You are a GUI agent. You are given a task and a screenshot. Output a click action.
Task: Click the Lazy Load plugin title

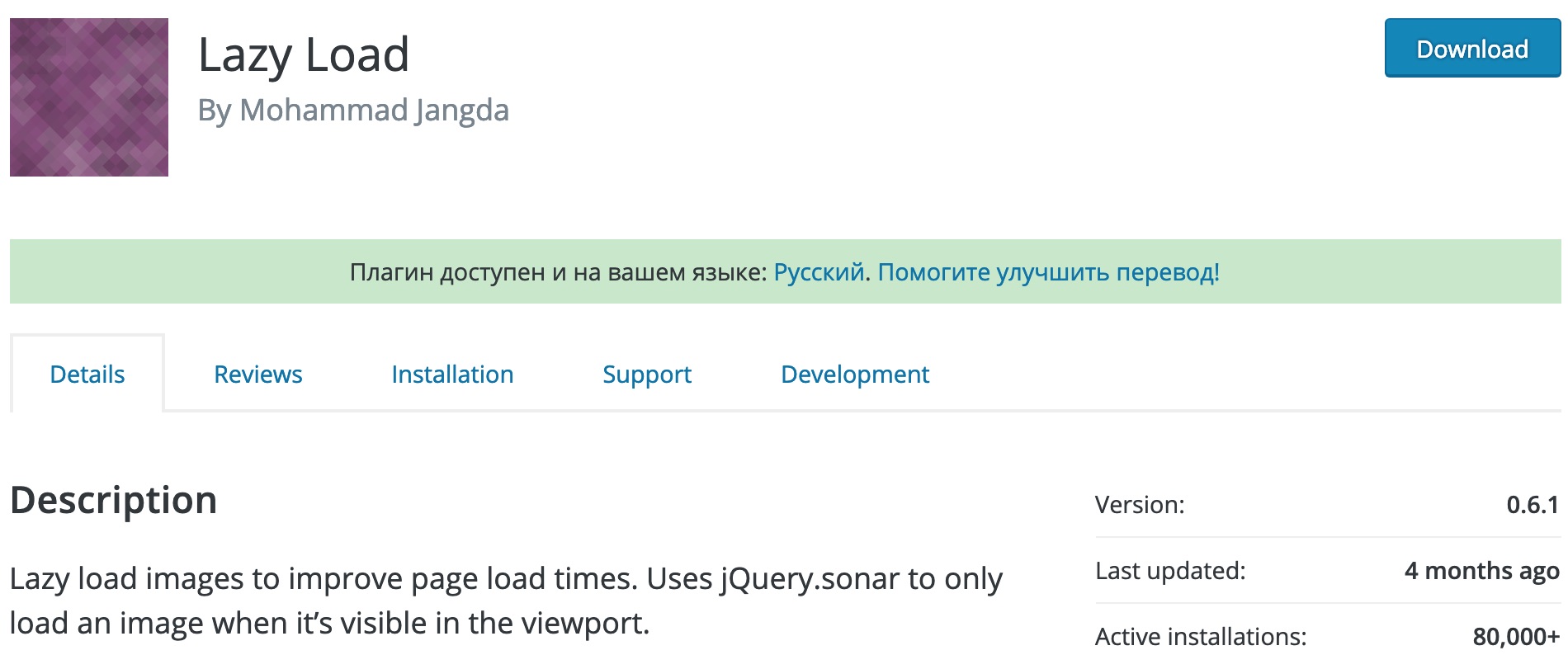pos(304,55)
